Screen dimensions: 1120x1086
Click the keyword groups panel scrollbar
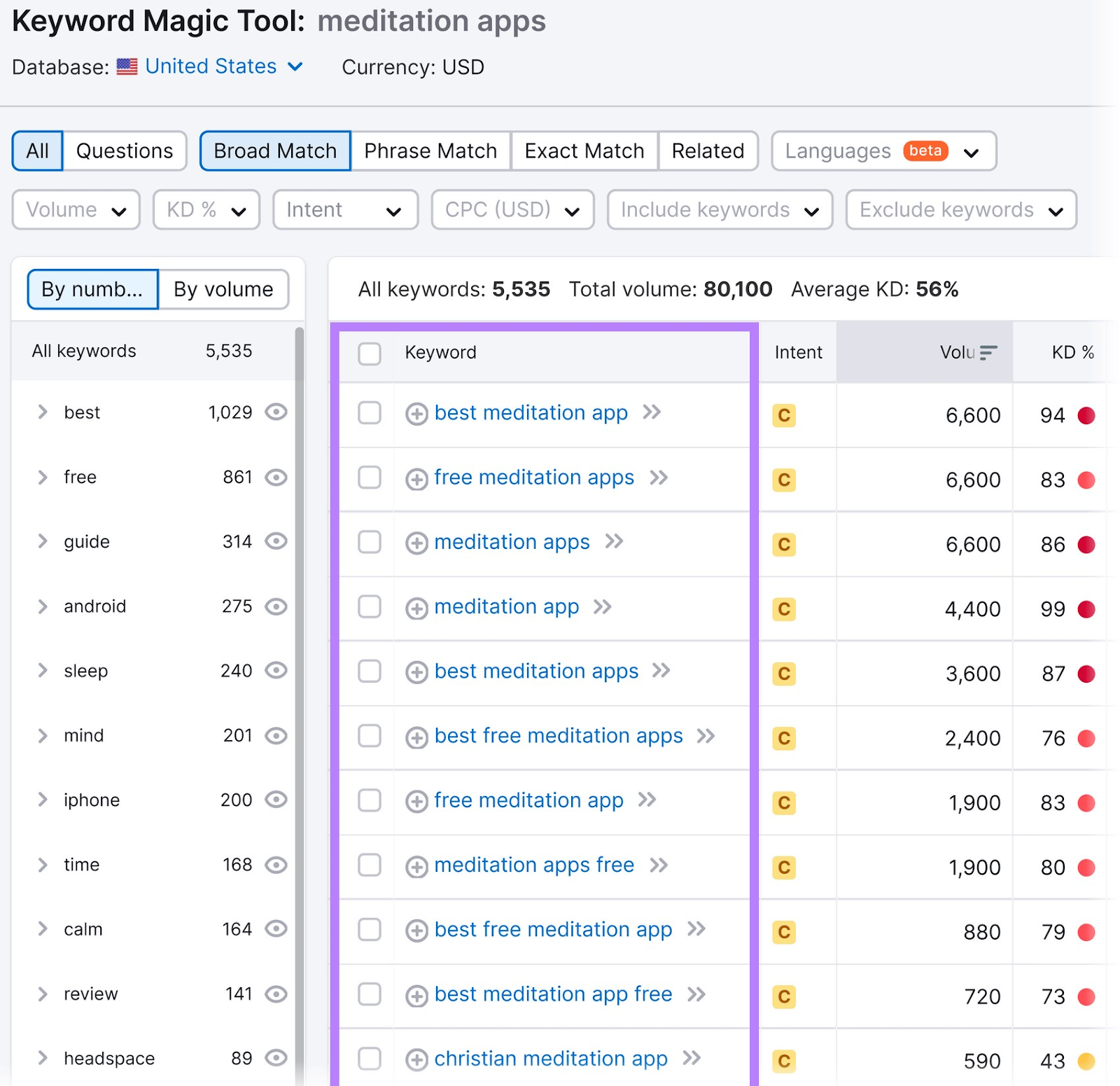pos(300,706)
